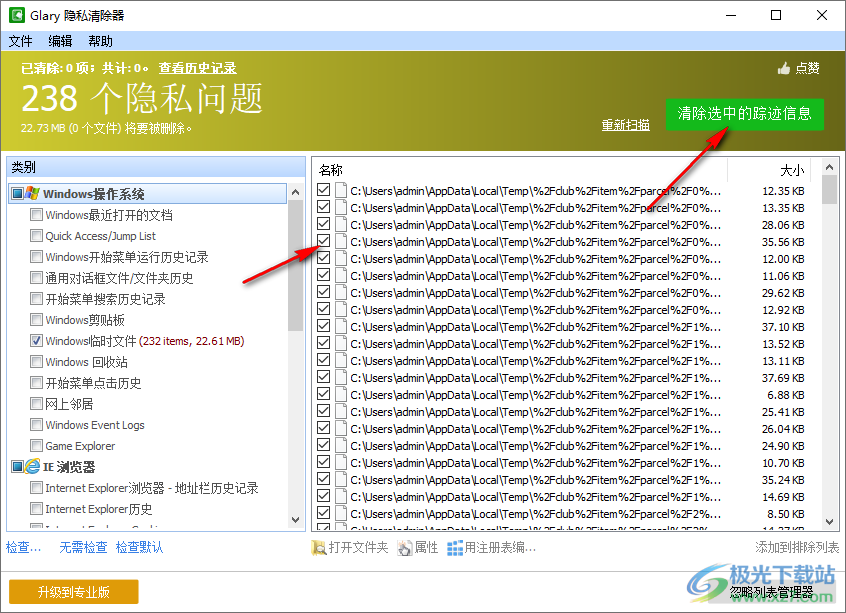Select Internet Explorer历史 tree item
Screen dimensions: 846x613
click(99, 509)
